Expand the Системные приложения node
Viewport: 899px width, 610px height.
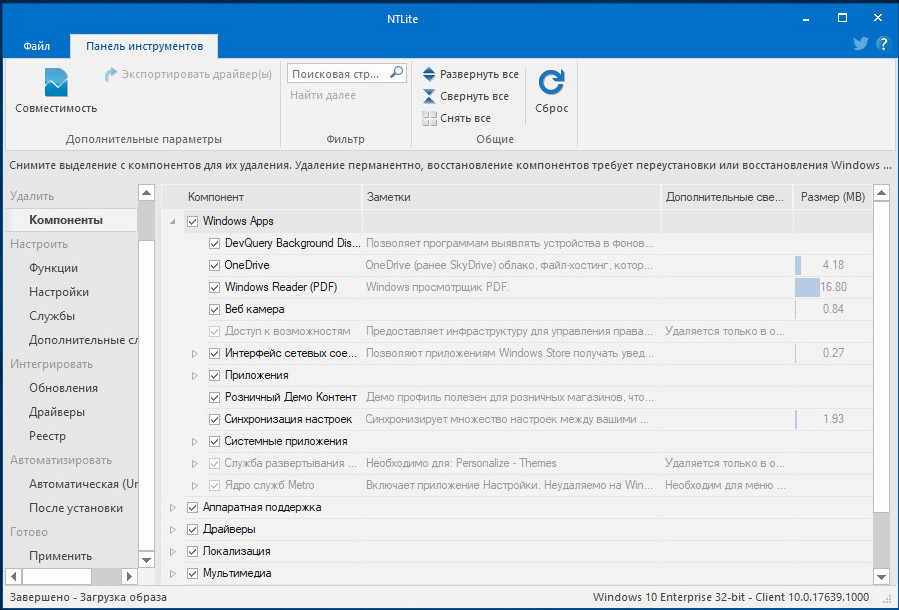click(x=195, y=441)
